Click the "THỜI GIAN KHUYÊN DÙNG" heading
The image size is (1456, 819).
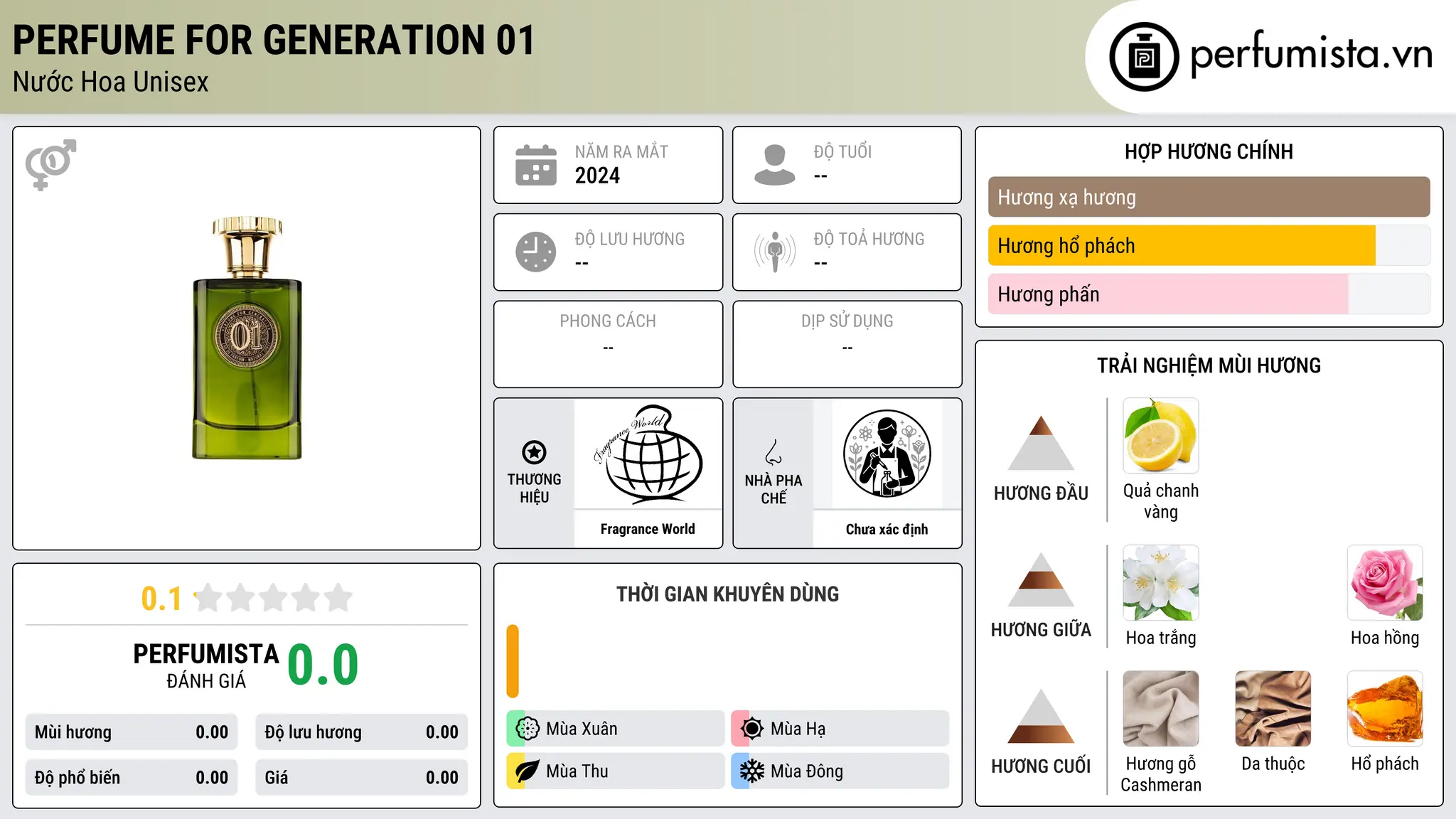point(727,594)
